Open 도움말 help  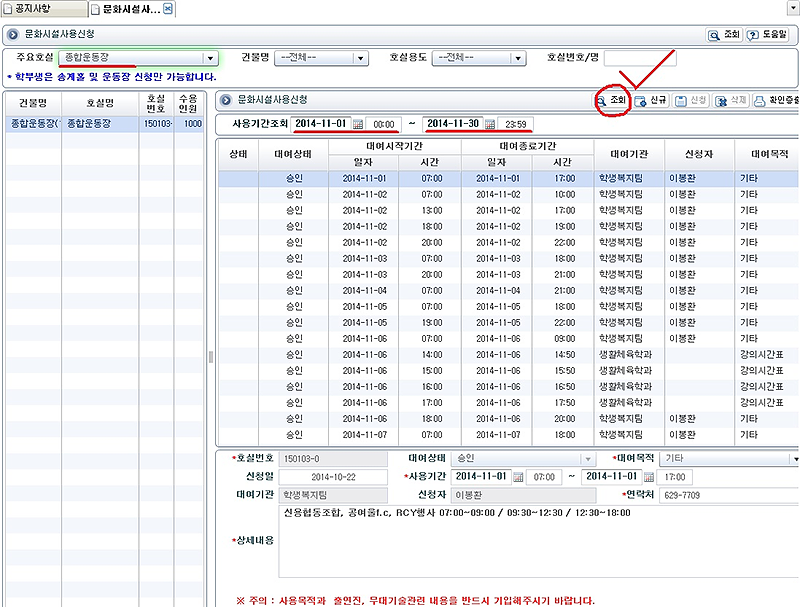pyautogui.click(x=767, y=35)
